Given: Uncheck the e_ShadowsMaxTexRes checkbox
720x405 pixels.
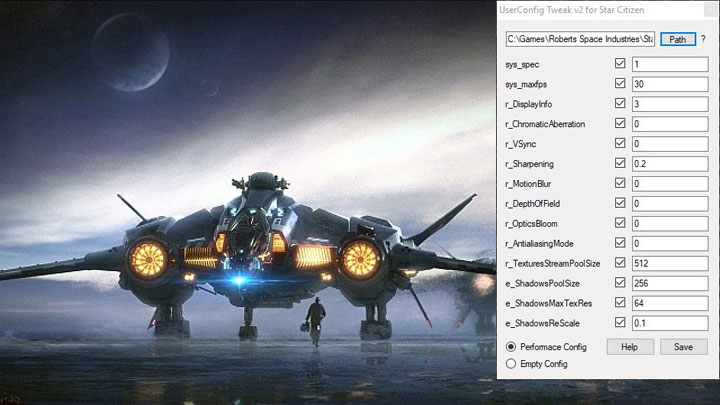Looking at the screenshot, I should (x=620, y=302).
